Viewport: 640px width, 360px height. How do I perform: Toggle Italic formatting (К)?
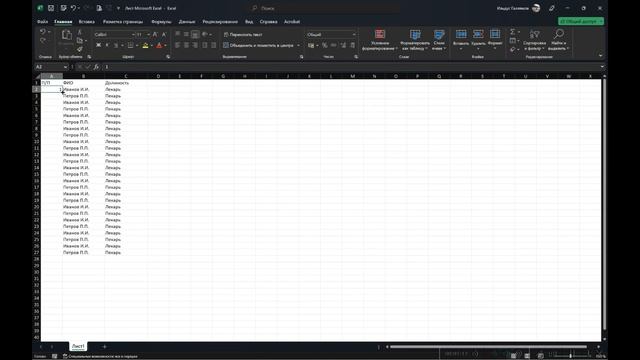click(x=107, y=45)
